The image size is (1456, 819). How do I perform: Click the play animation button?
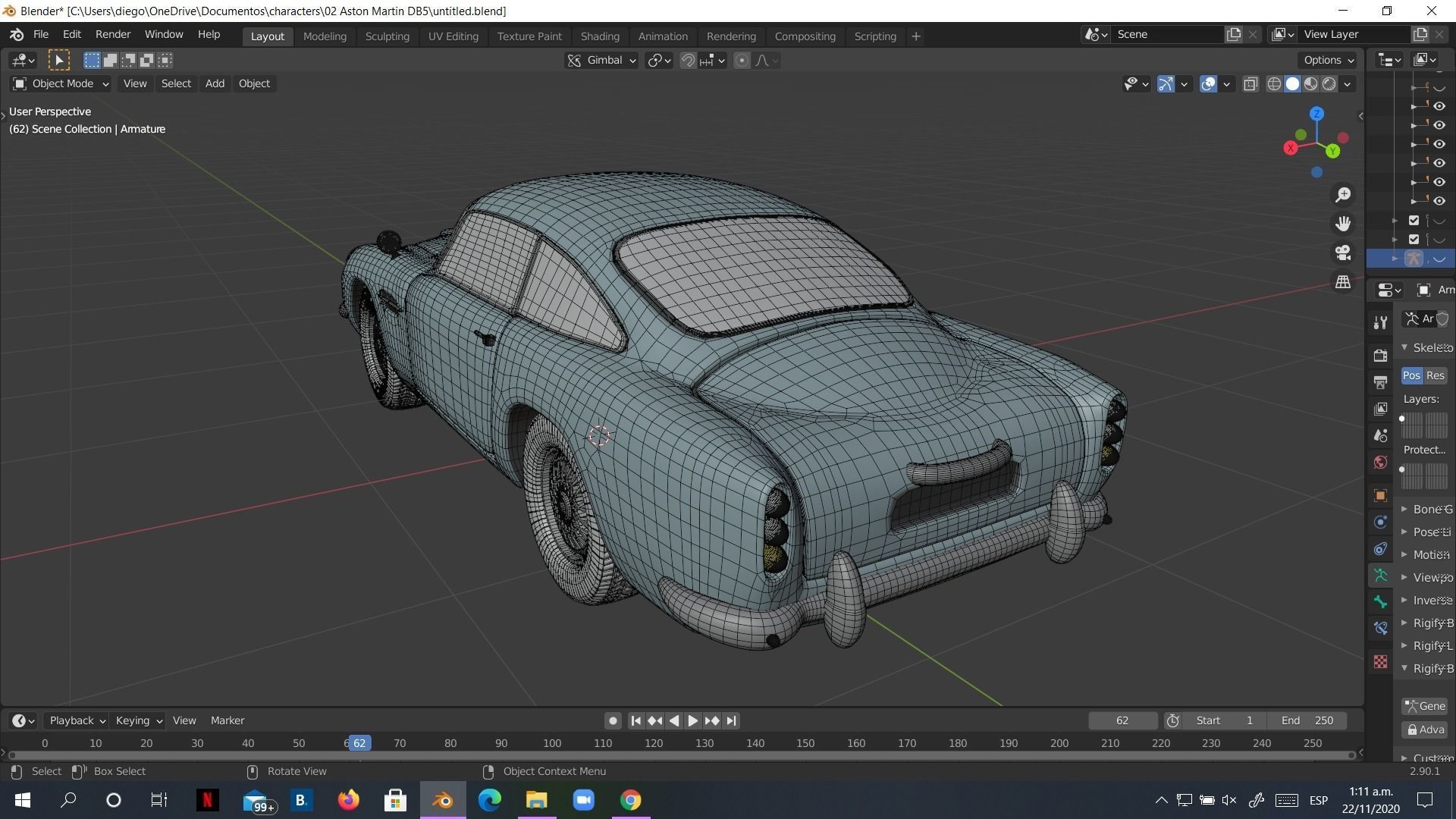coord(692,720)
